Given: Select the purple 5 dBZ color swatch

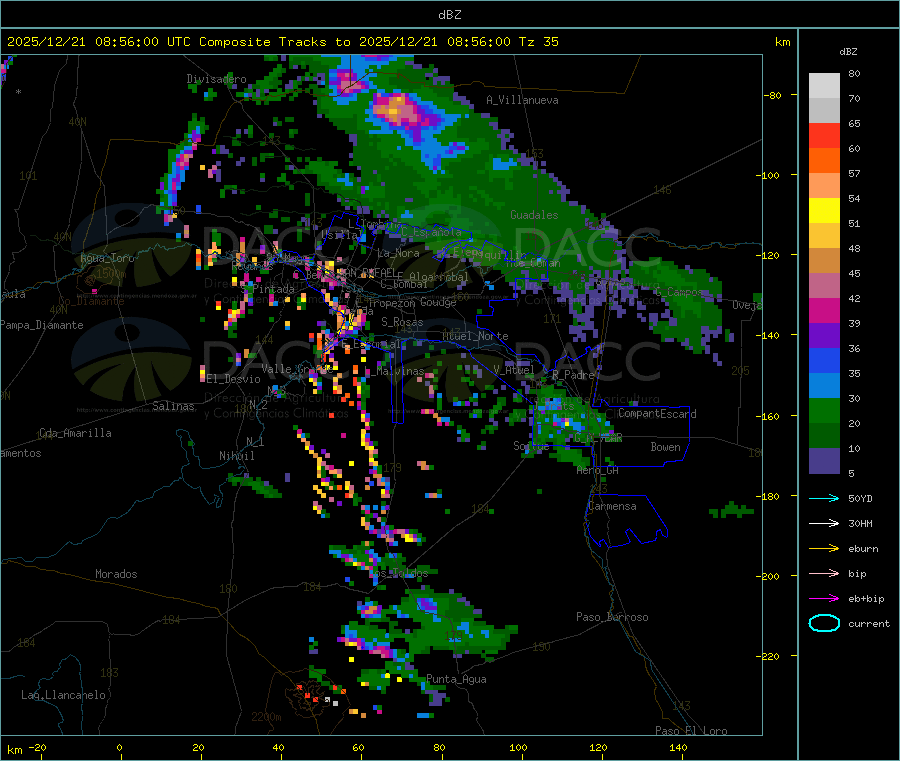Looking at the screenshot, I should pyautogui.click(x=824, y=461).
